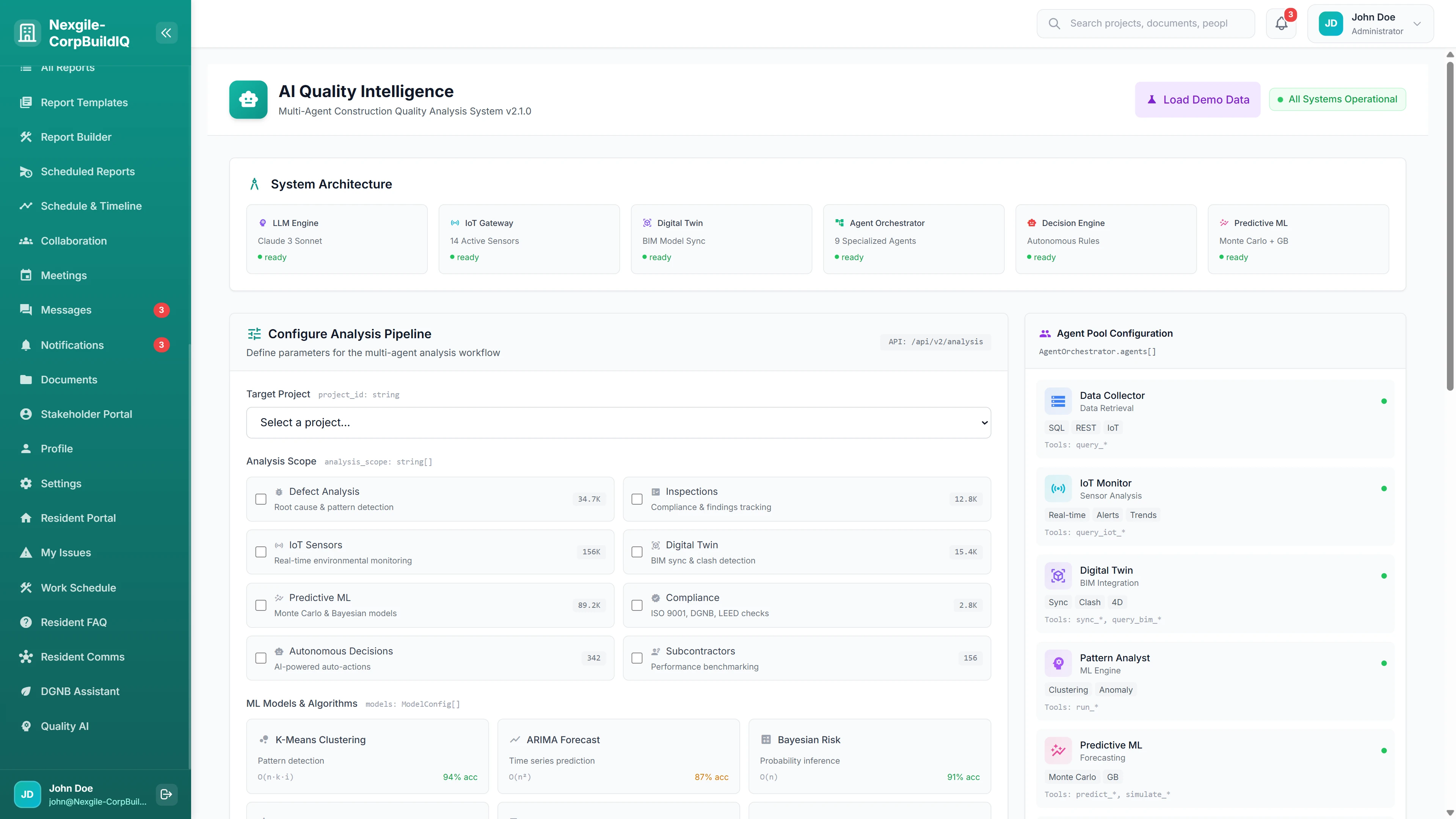This screenshot has height=819, width=1456.
Task: Click the sign-out icon next to John Doe
Action: tap(166, 794)
